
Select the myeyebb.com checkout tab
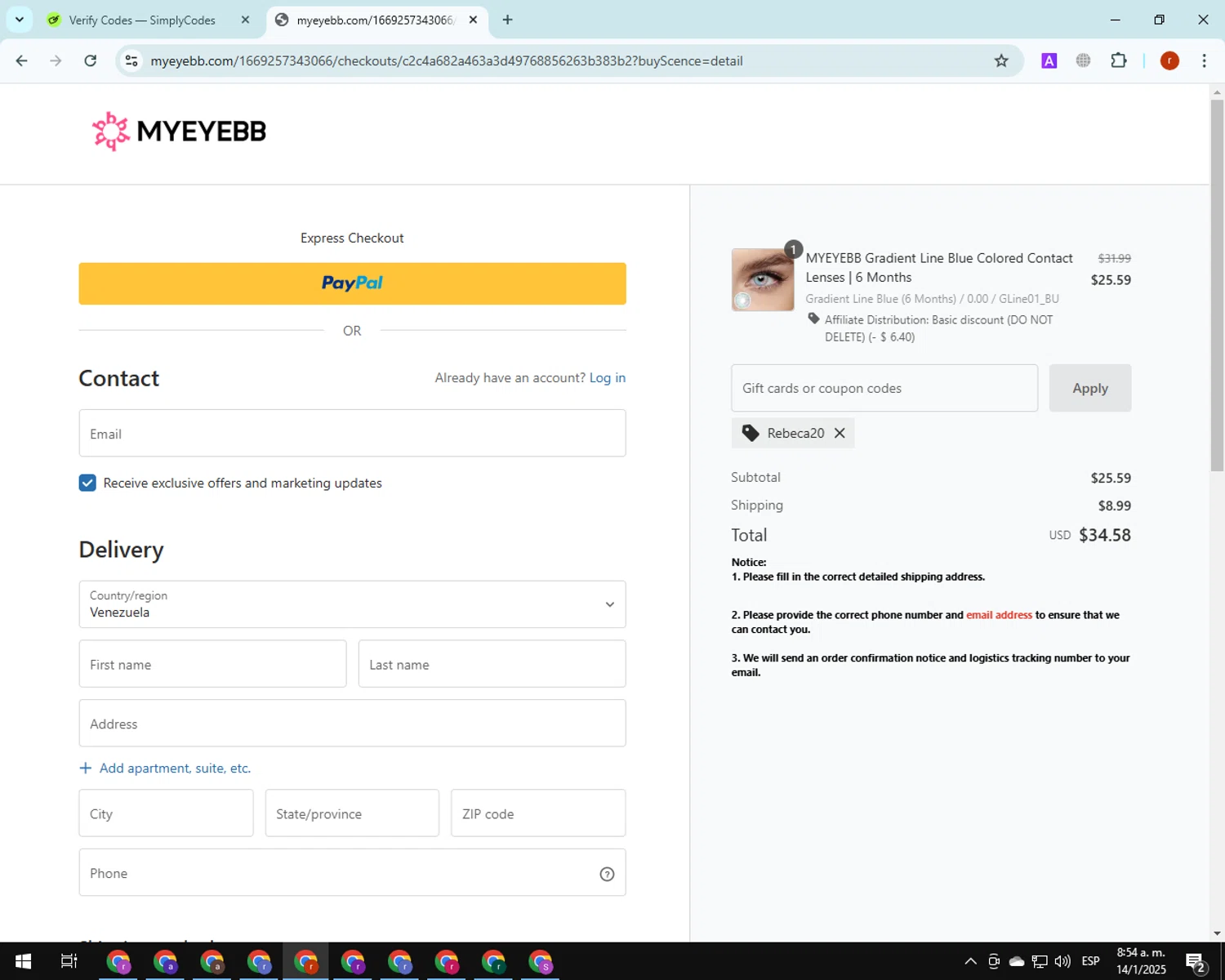[375, 20]
